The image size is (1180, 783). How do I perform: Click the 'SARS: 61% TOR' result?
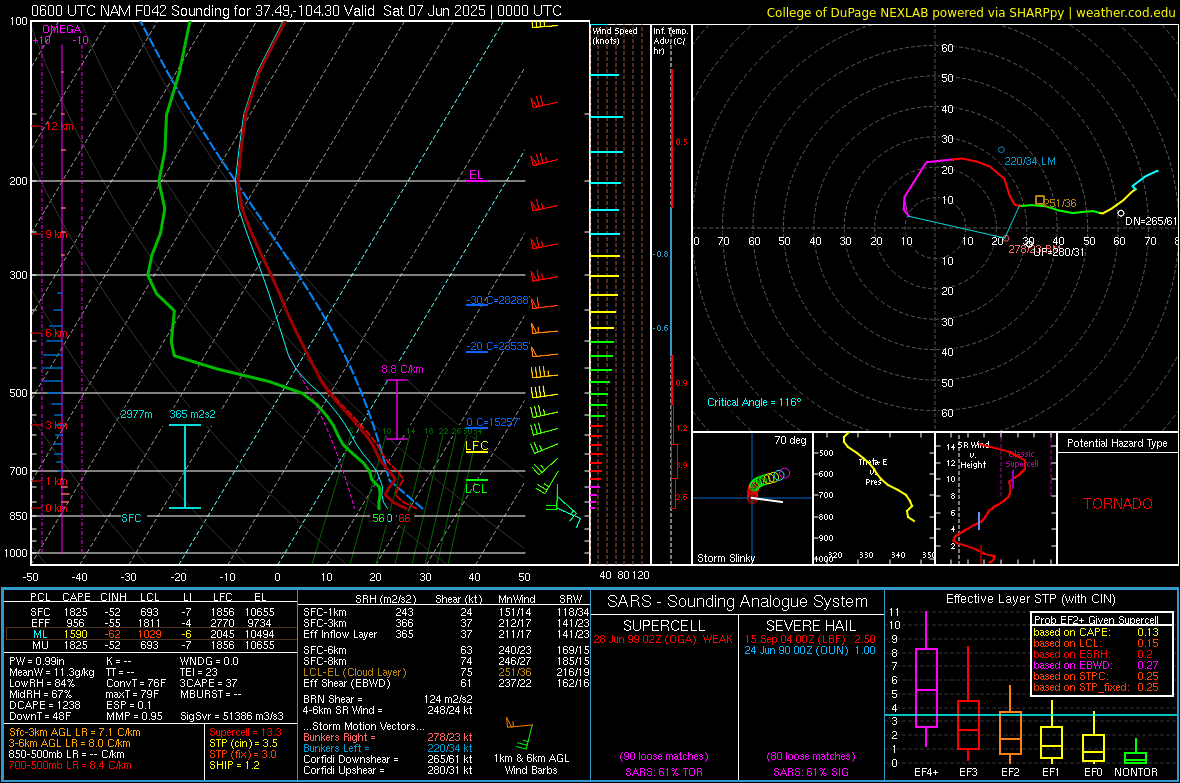(x=663, y=772)
